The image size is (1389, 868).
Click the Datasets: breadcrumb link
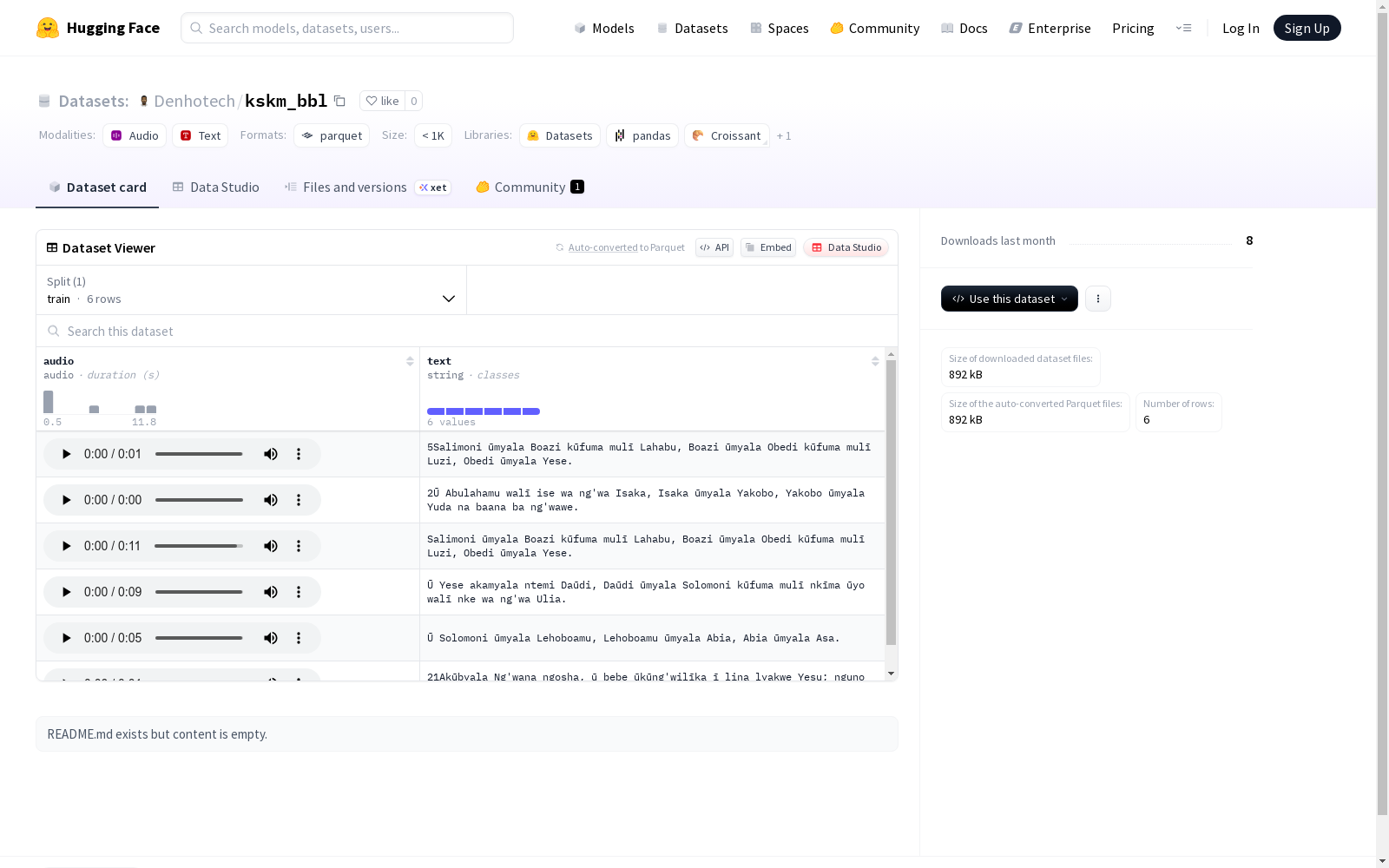pos(93,101)
